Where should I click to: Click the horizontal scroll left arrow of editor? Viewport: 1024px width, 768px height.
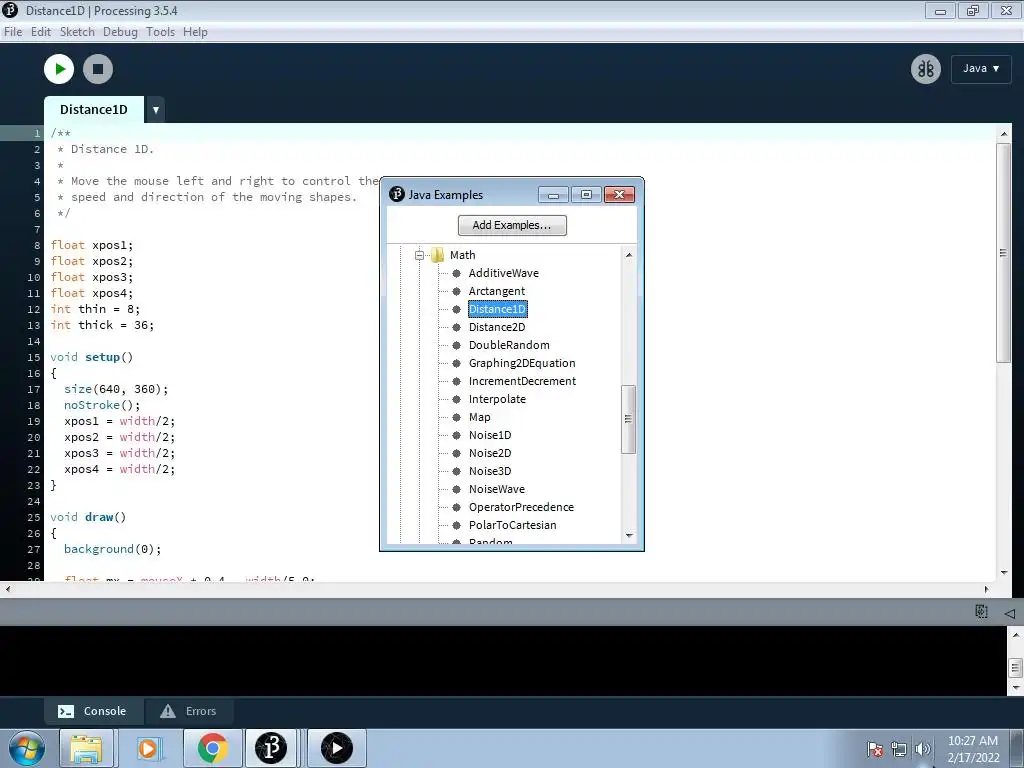coord(8,589)
